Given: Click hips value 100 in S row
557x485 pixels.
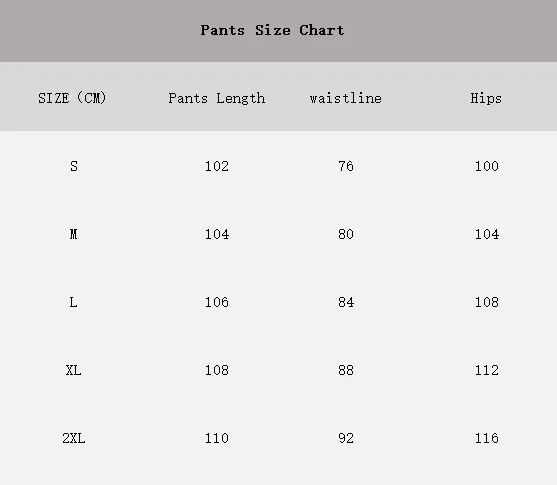Looking at the screenshot, I should (x=487, y=166).
